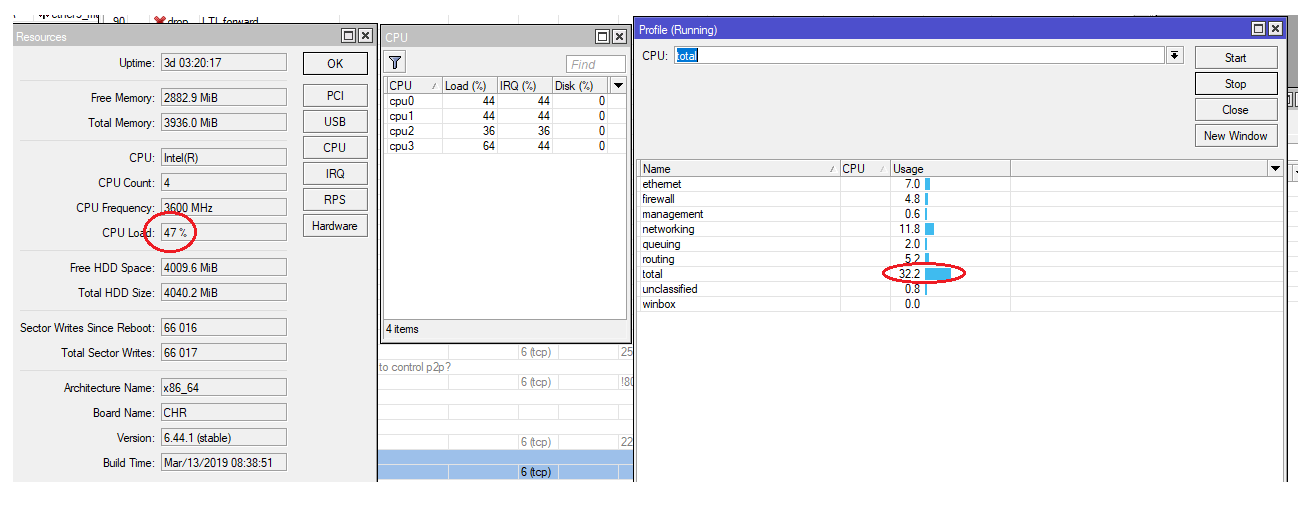Select the cpu0 row
Image resolution: width=1298 pixels, height=530 pixels.
(x=506, y=101)
